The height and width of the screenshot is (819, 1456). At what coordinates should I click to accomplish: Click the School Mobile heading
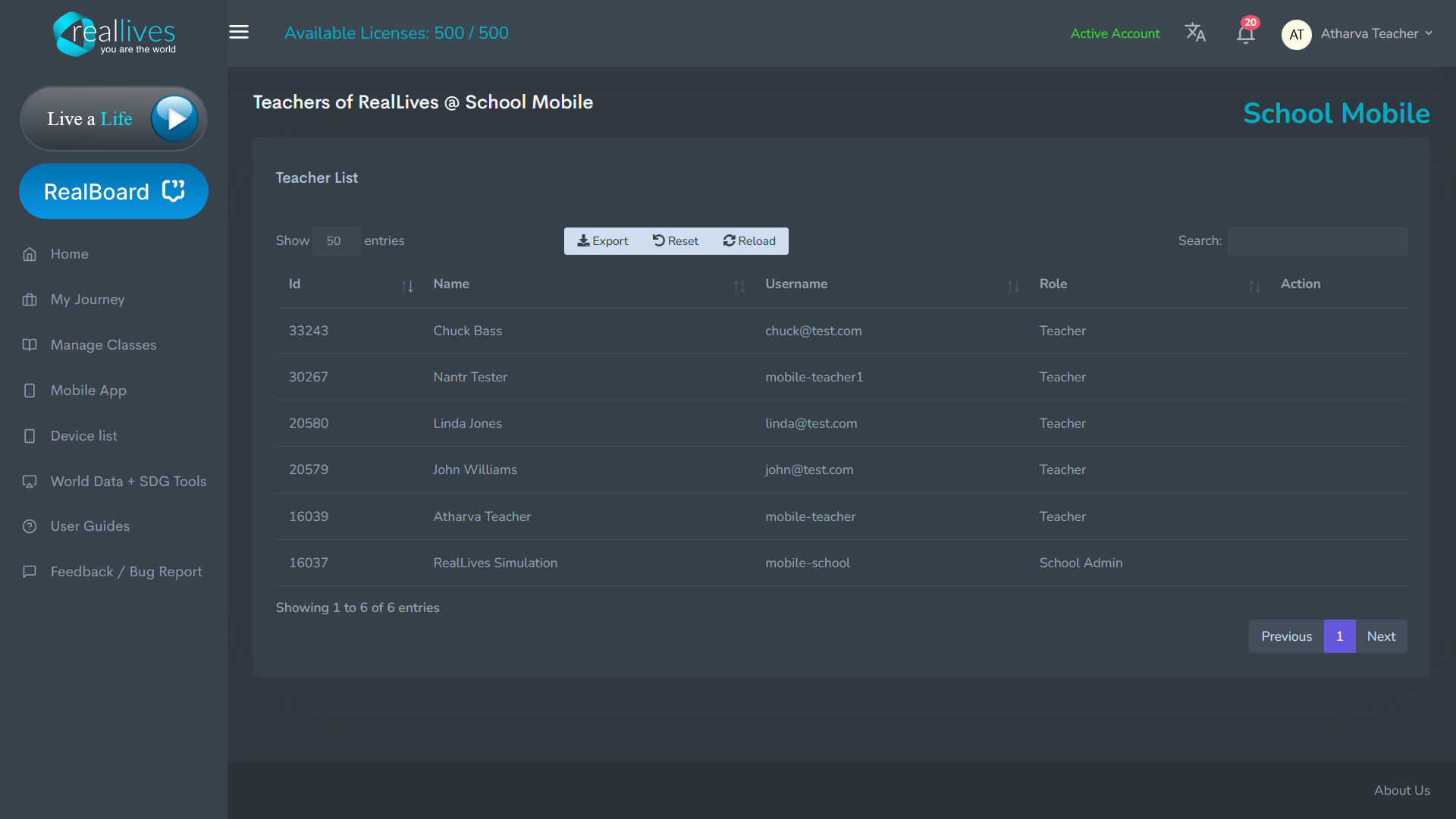click(x=1336, y=114)
